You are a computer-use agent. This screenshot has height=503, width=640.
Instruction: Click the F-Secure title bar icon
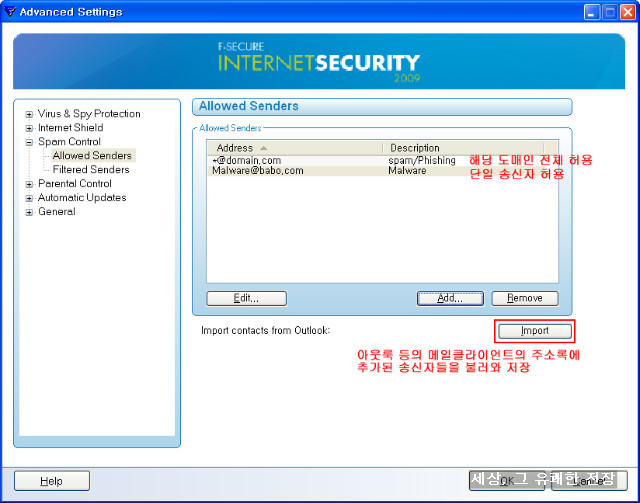pyautogui.click(x=9, y=11)
